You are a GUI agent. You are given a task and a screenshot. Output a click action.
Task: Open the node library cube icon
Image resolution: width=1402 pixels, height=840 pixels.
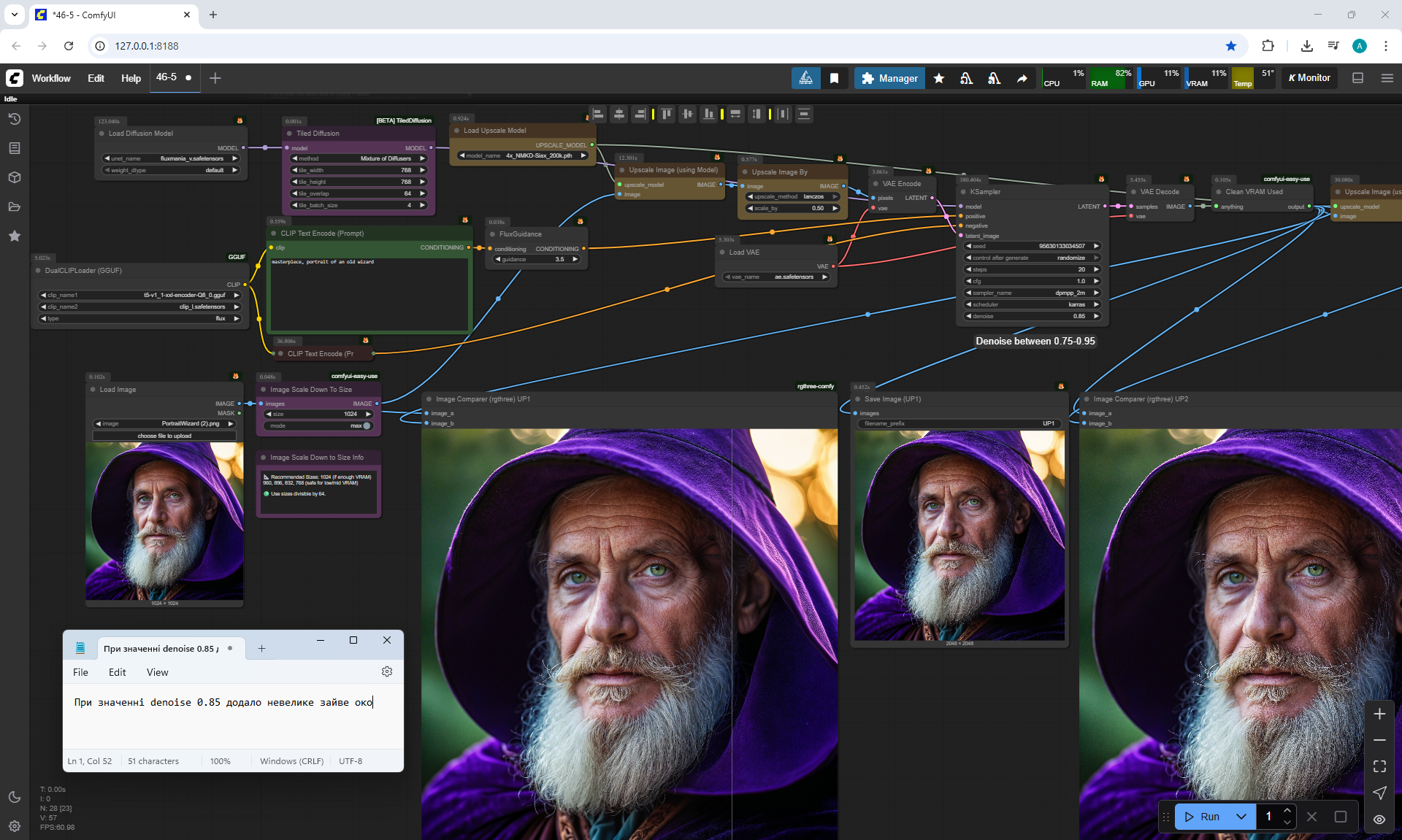coord(15,177)
